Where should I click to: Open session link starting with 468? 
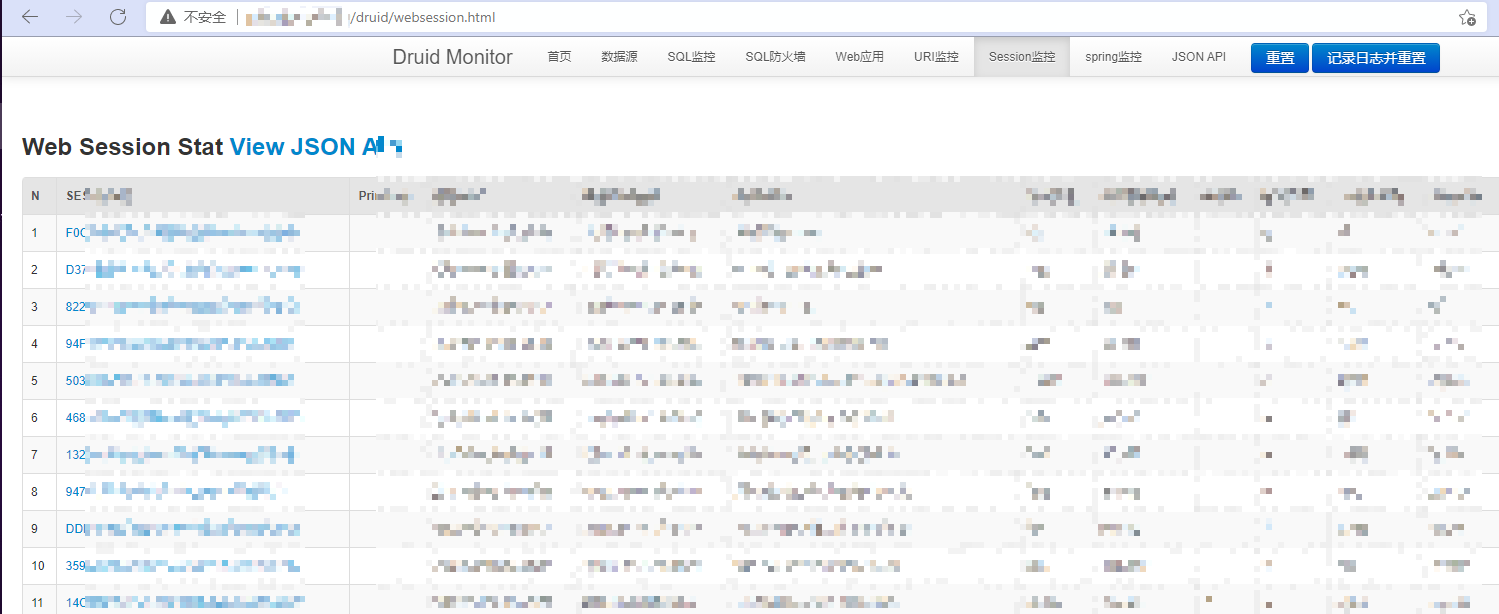(x=183, y=418)
